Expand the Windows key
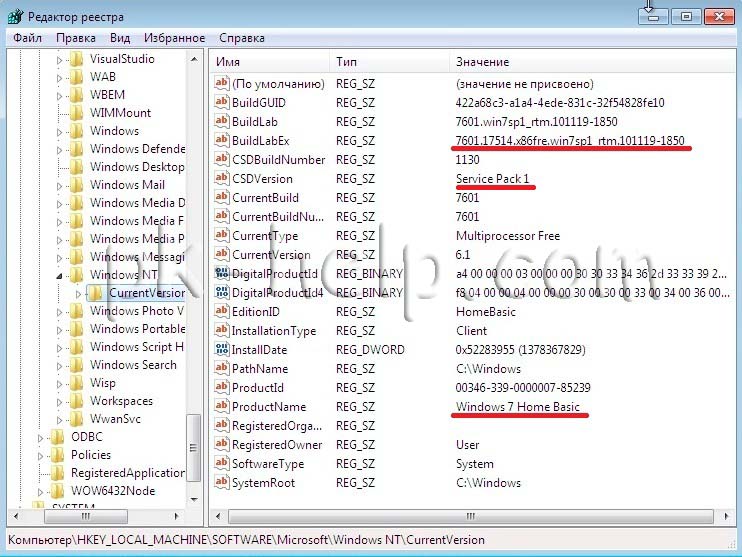This screenshot has width=742, height=557. tap(59, 132)
